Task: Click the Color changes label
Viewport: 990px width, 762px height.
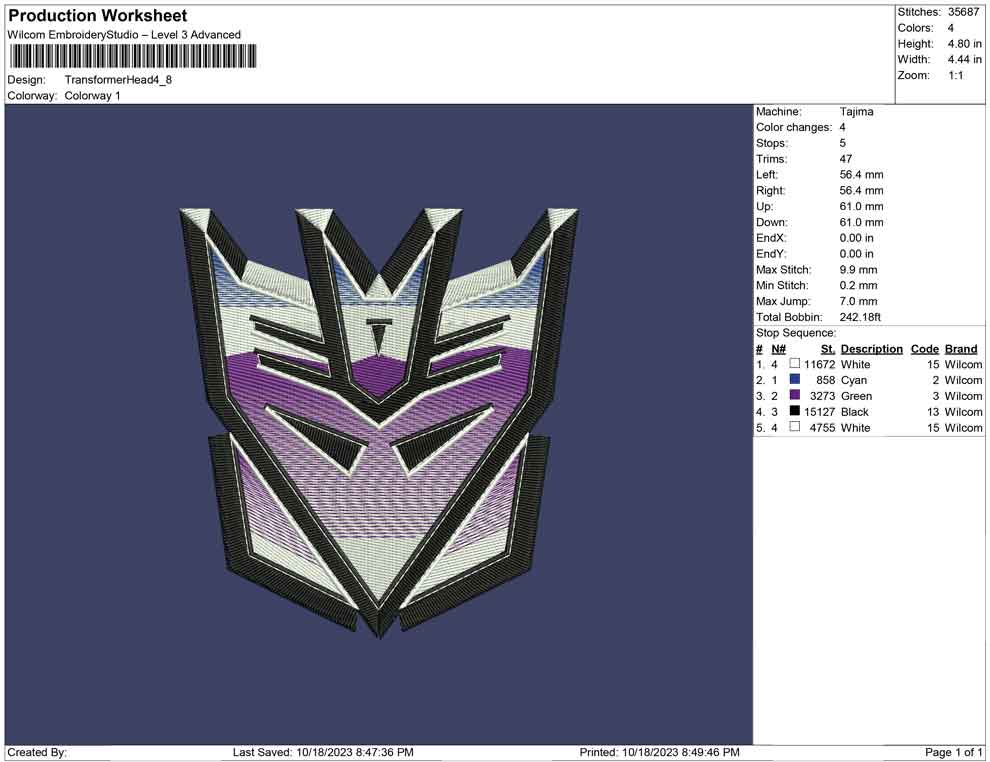Action: (x=794, y=128)
